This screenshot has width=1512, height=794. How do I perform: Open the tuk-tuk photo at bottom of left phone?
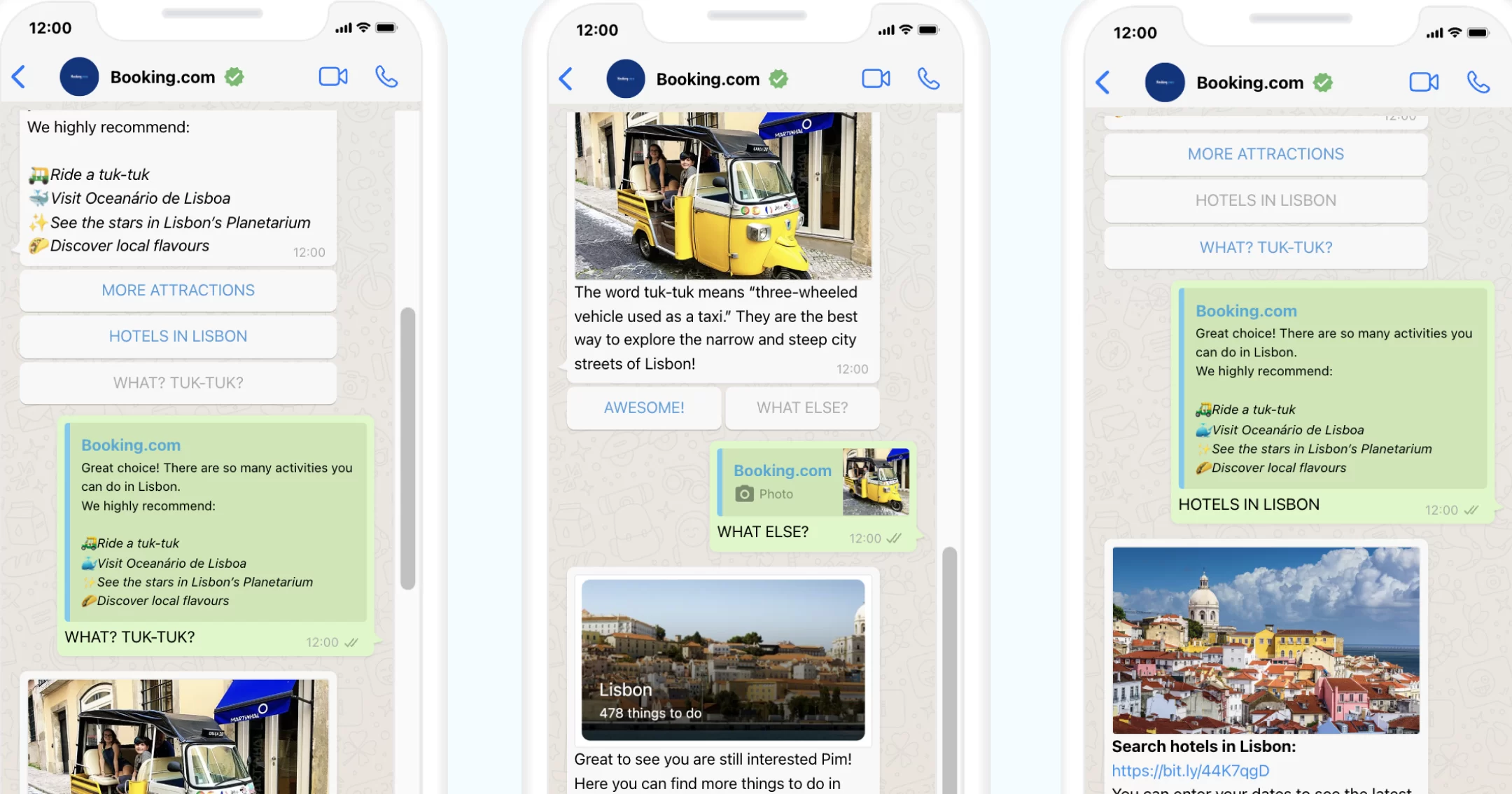(x=178, y=736)
